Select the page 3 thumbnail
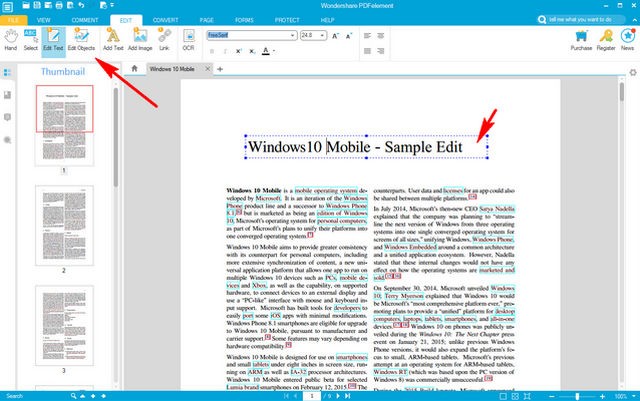The width and height of the screenshot is (640, 401). [x=64, y=325]
